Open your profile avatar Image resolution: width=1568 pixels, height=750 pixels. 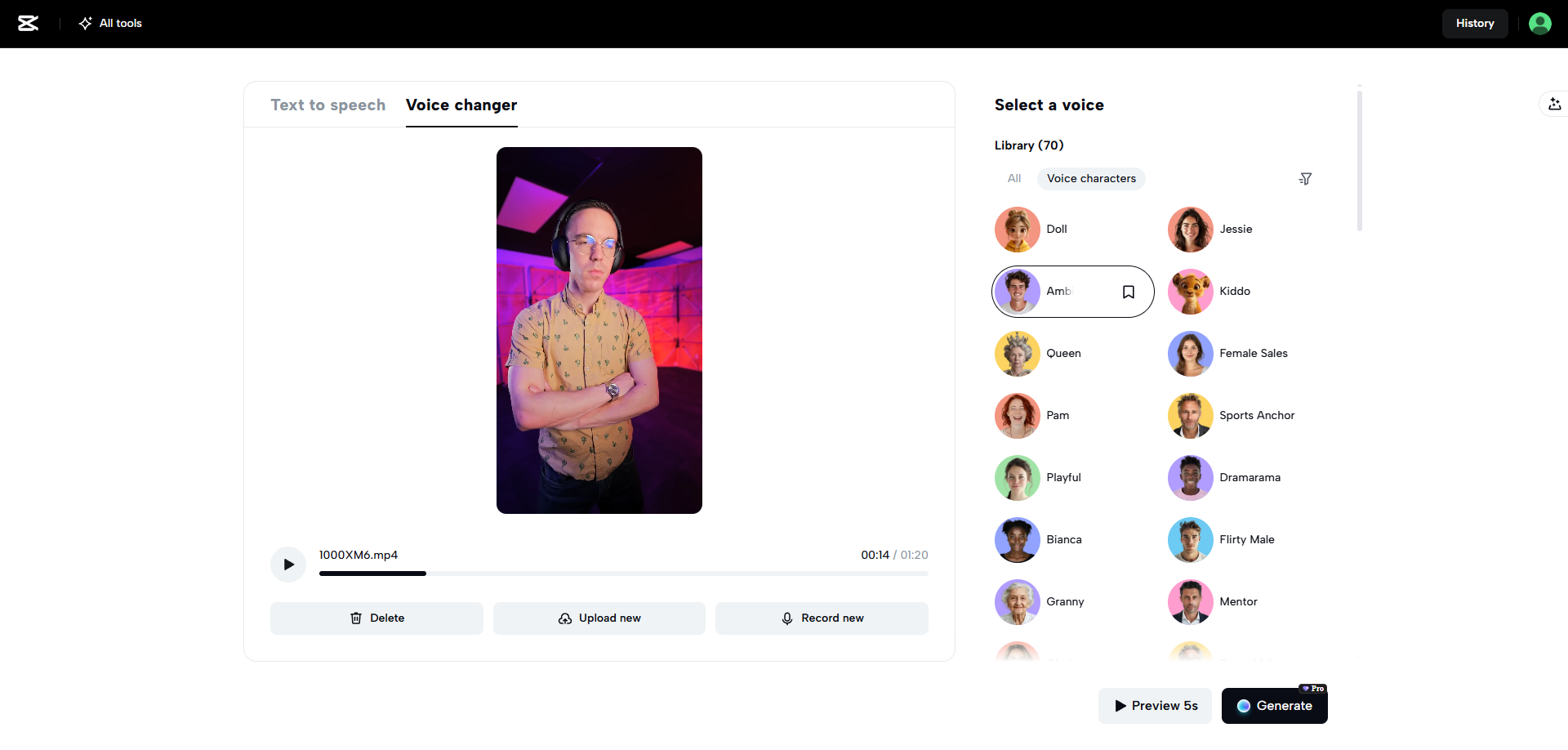pos(1540,23)
